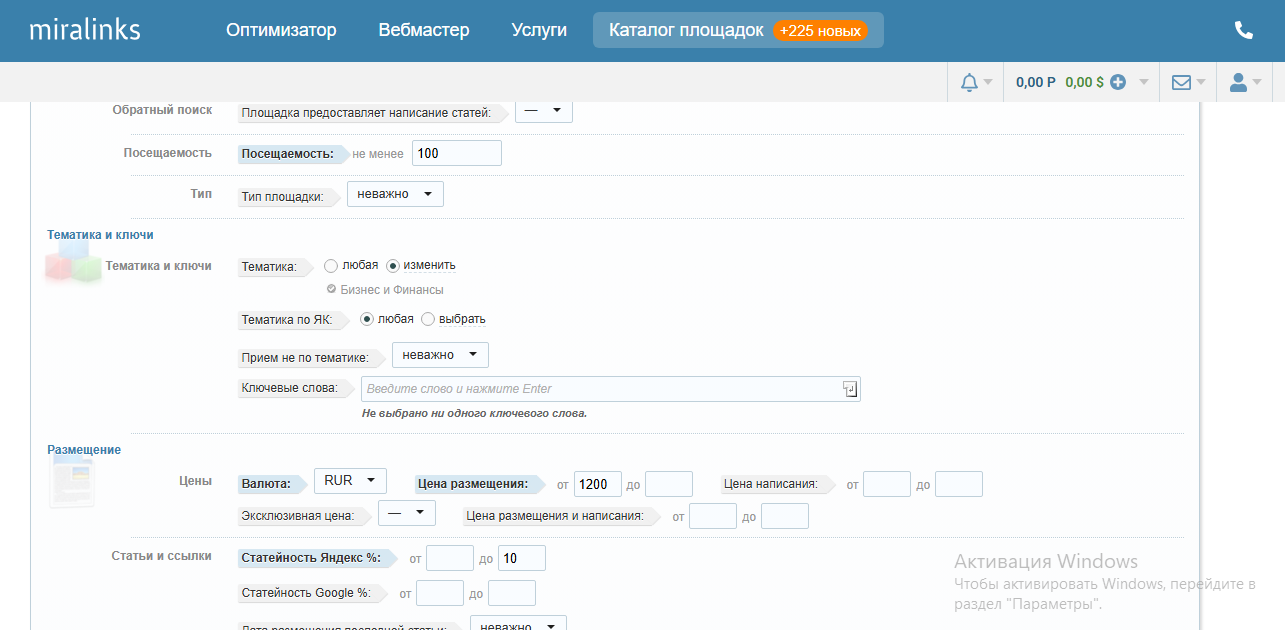Select 'выбрать' radio for Тематика по ЯК
Image resolution: width=1285 pixels, height=630 pixels.
click(x=428, y=319)
